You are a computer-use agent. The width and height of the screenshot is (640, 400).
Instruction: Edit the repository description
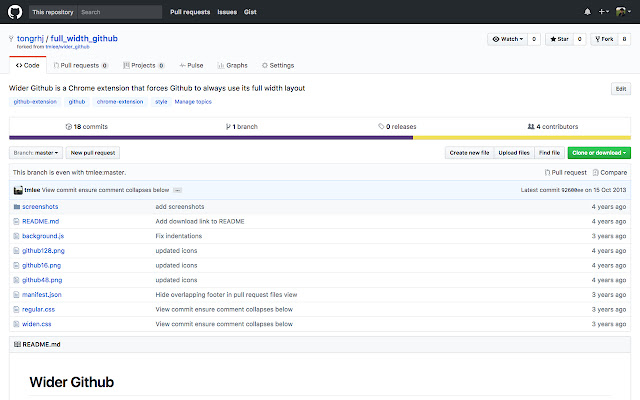[x=621, y=89]
